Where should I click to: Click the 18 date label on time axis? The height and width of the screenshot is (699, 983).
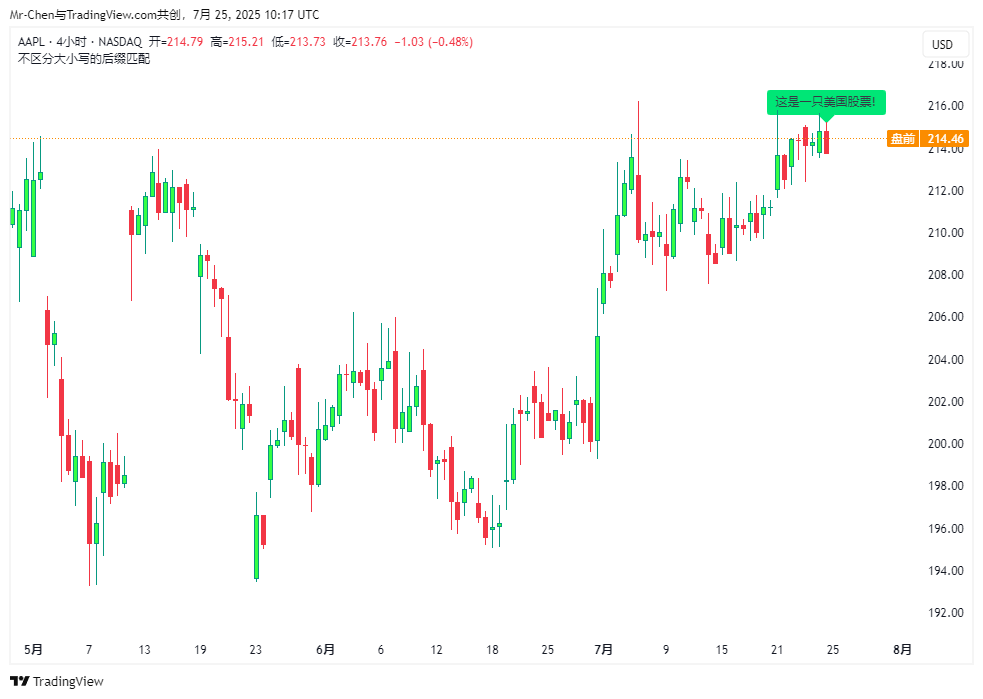tap(492, 649)
